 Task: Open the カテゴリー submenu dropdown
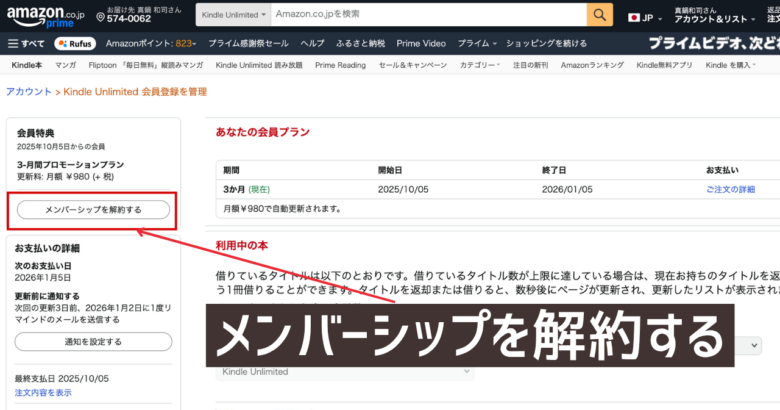[x=480, y=65]
